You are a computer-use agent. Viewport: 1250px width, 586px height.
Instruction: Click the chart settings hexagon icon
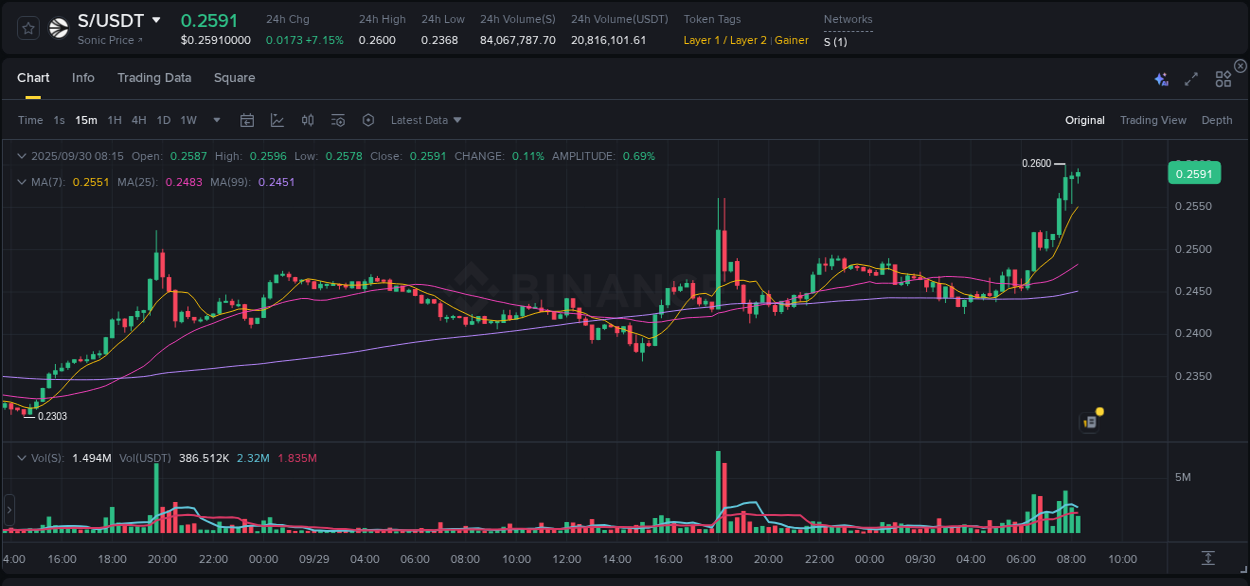[368, 120]
